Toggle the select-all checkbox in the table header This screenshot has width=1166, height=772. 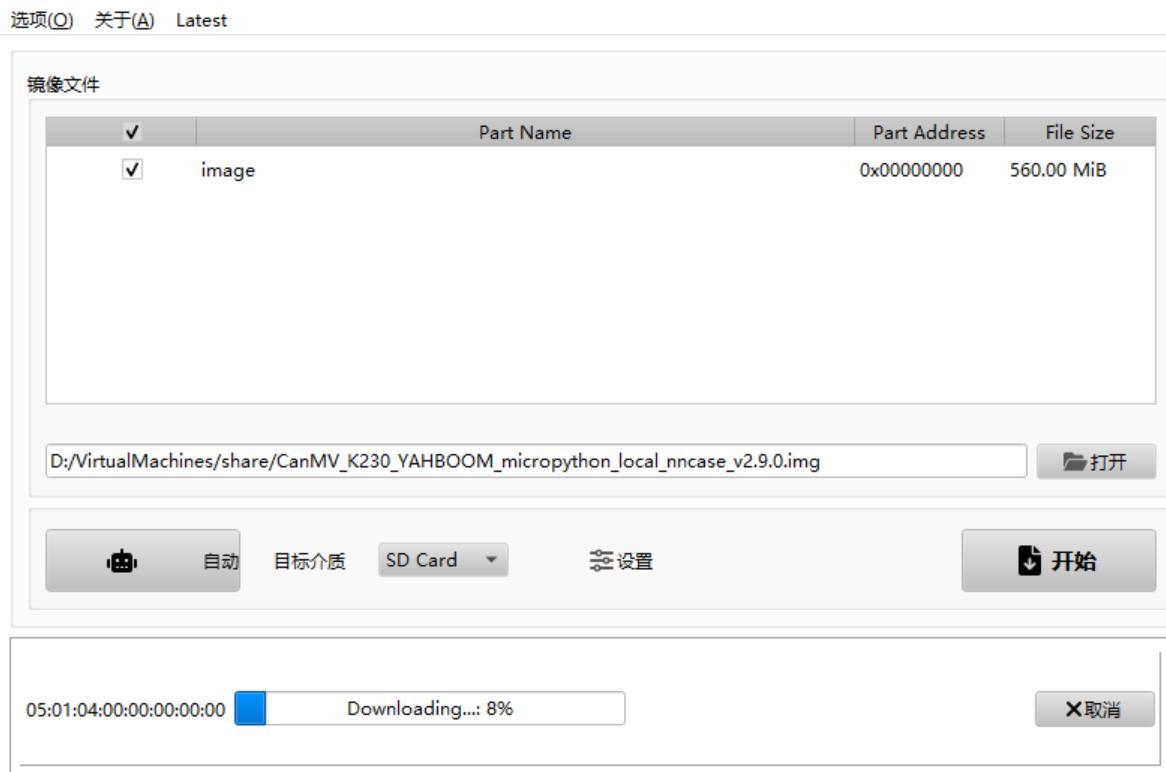click(128, 132)
